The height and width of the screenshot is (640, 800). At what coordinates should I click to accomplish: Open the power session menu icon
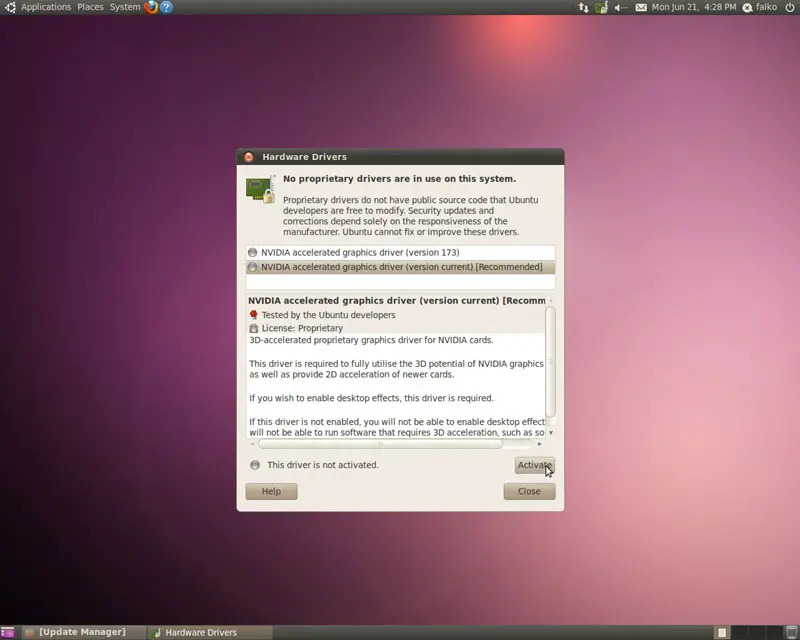(x=790, y=7)
